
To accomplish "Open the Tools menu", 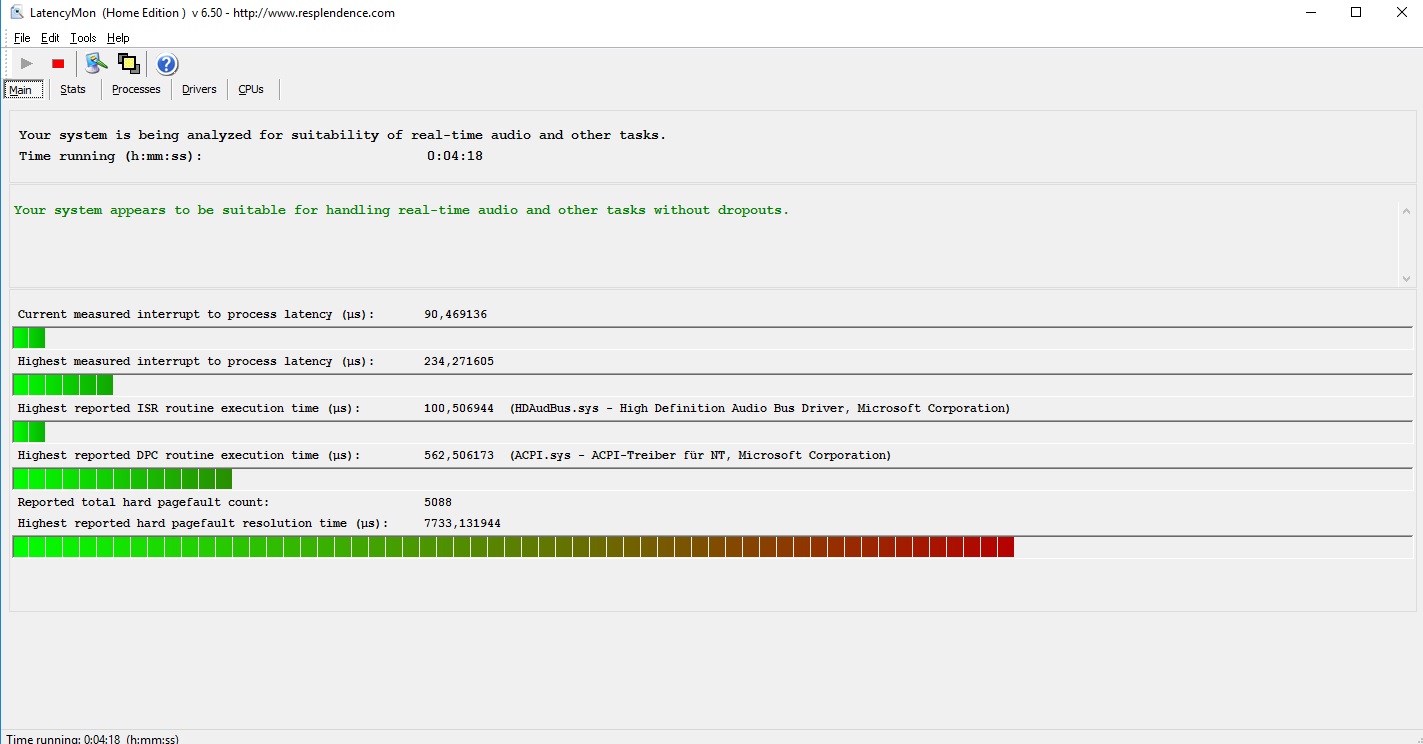I will click(83, 38).
